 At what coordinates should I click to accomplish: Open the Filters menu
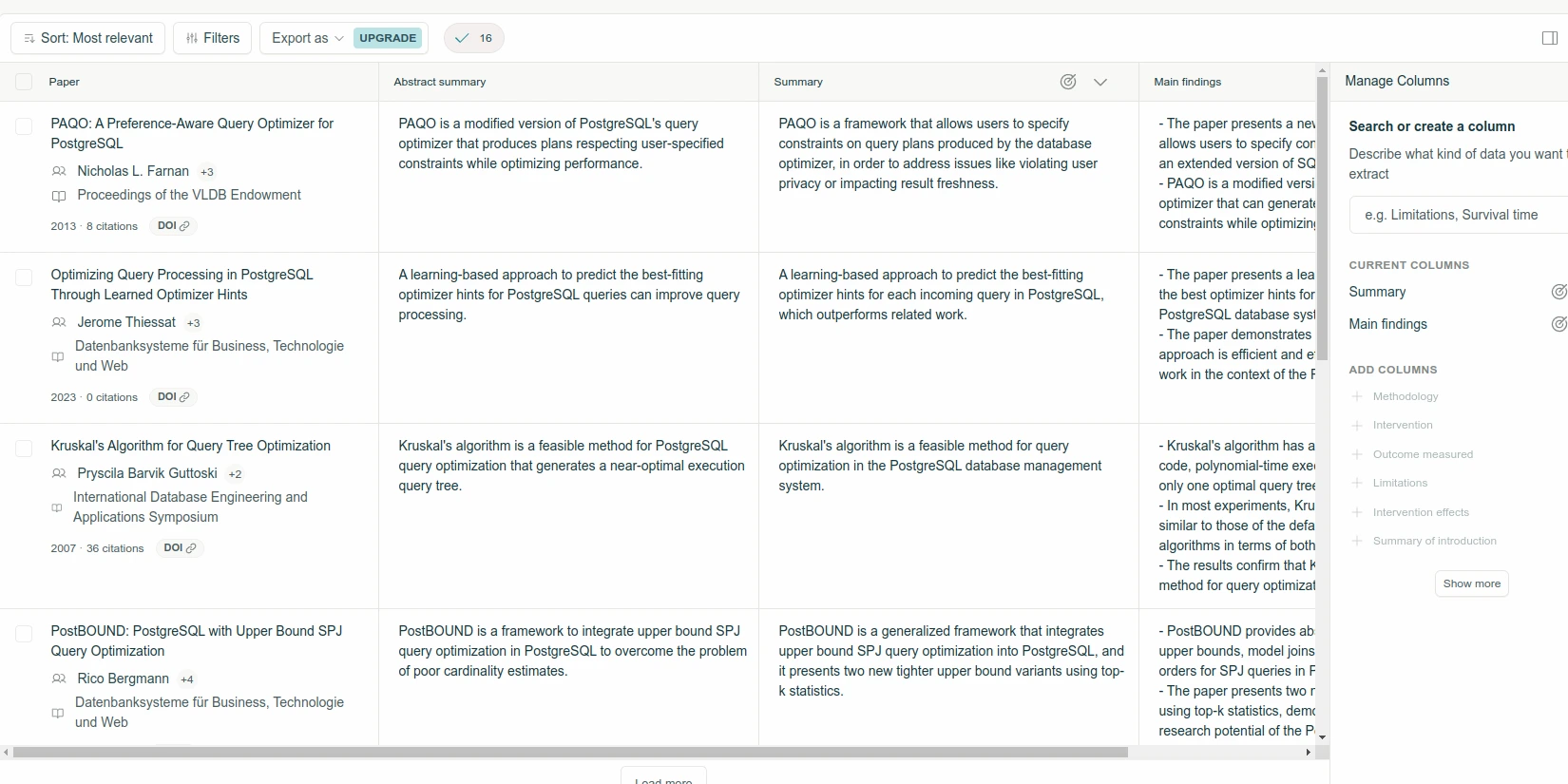(x=213, y=38)
